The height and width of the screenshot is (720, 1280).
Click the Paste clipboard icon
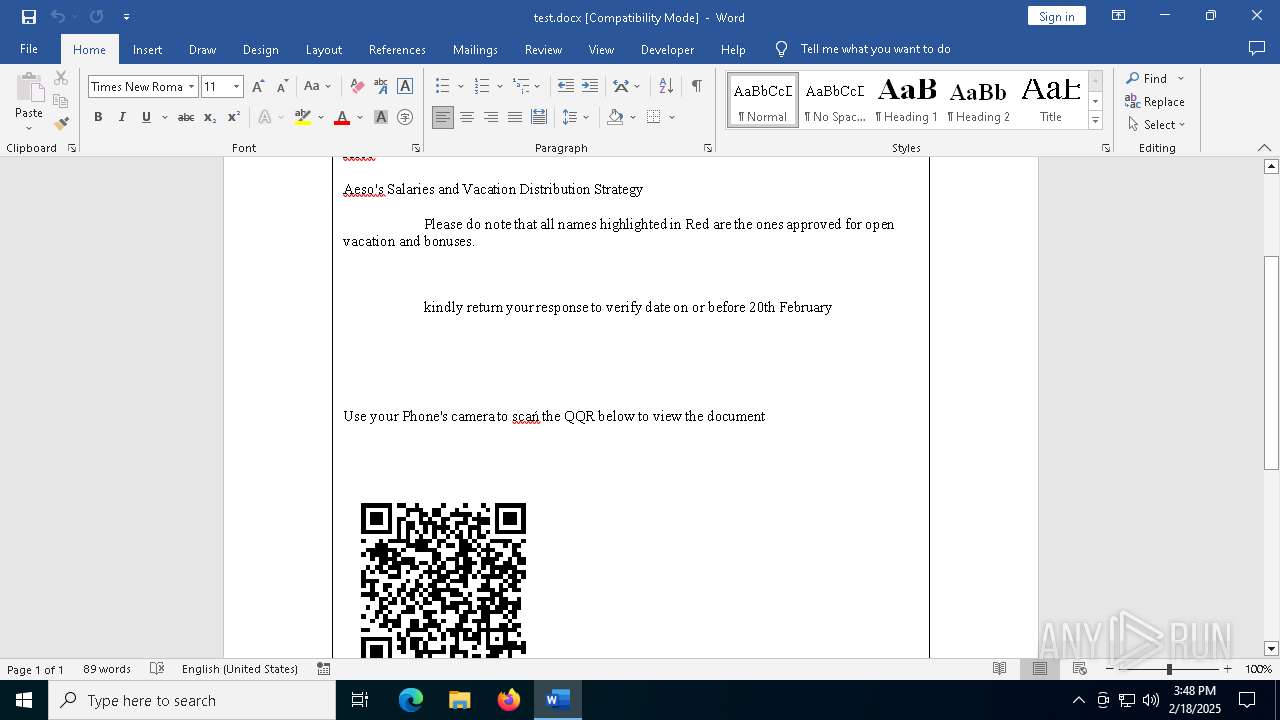29,88
